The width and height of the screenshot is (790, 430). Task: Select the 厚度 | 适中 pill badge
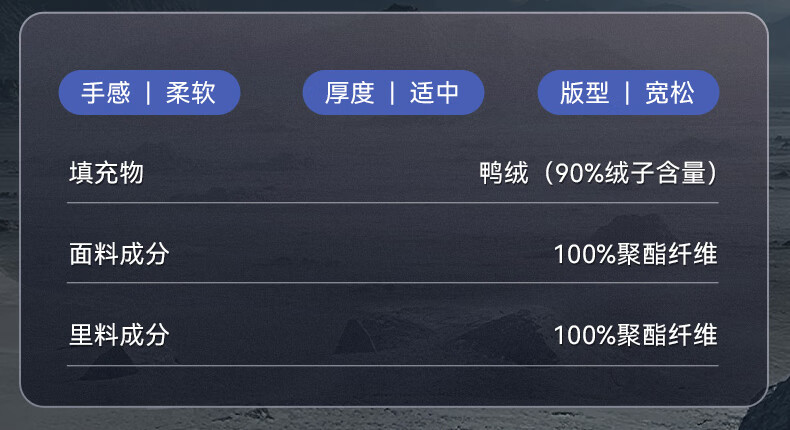click(x=393, y=93)
